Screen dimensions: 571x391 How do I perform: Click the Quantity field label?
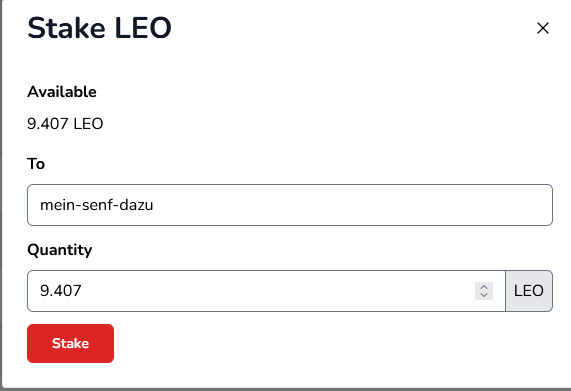coord(60,250)
